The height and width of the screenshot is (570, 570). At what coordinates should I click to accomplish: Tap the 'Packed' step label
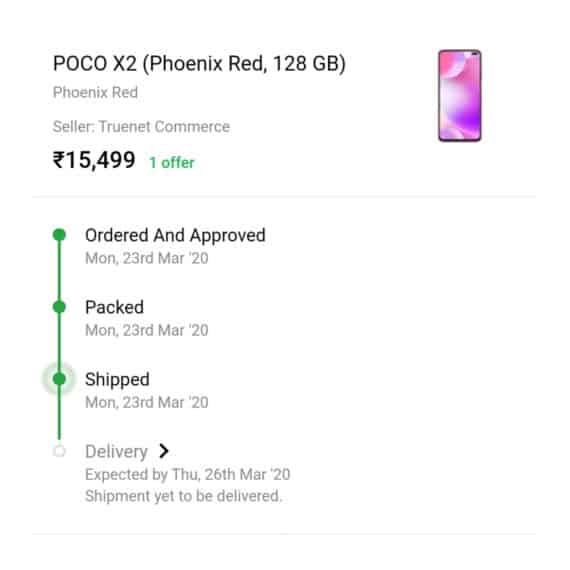tap(115, 307)
